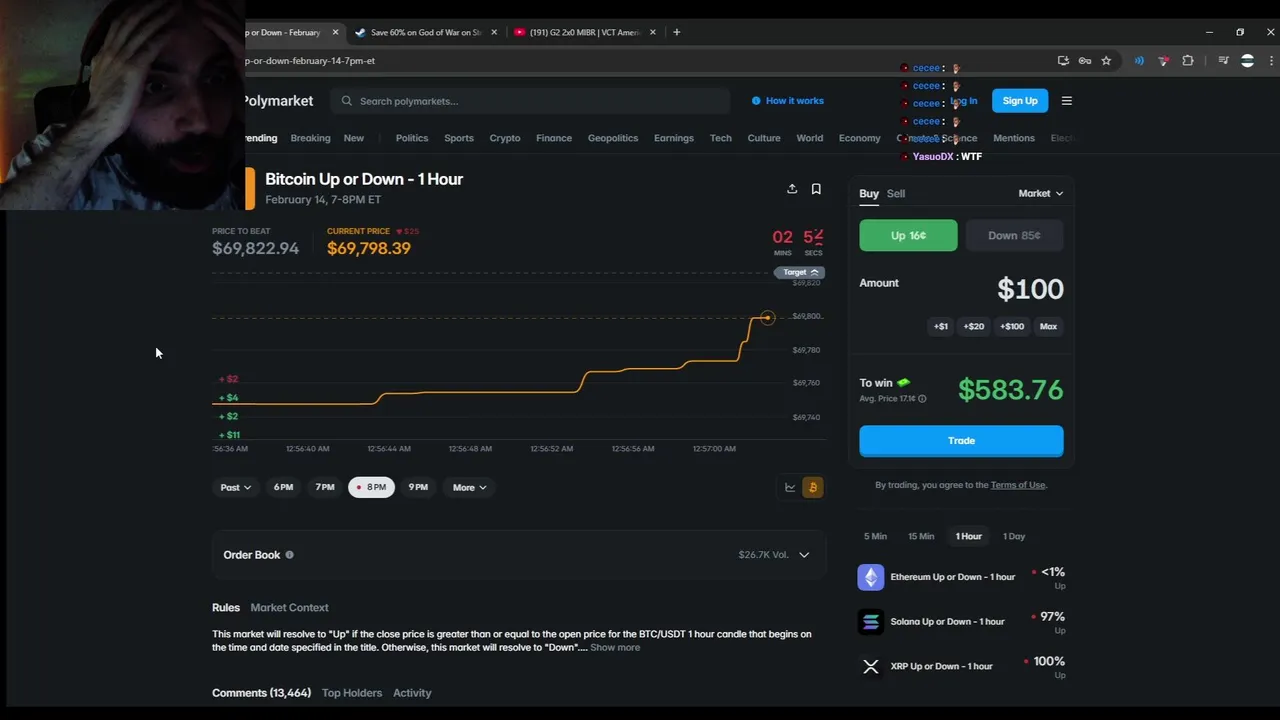Switch to the Buy mode
Image resolution: width=1280 pixels, height=720 pixels.
pyautogui.click(x=869, y=193)
